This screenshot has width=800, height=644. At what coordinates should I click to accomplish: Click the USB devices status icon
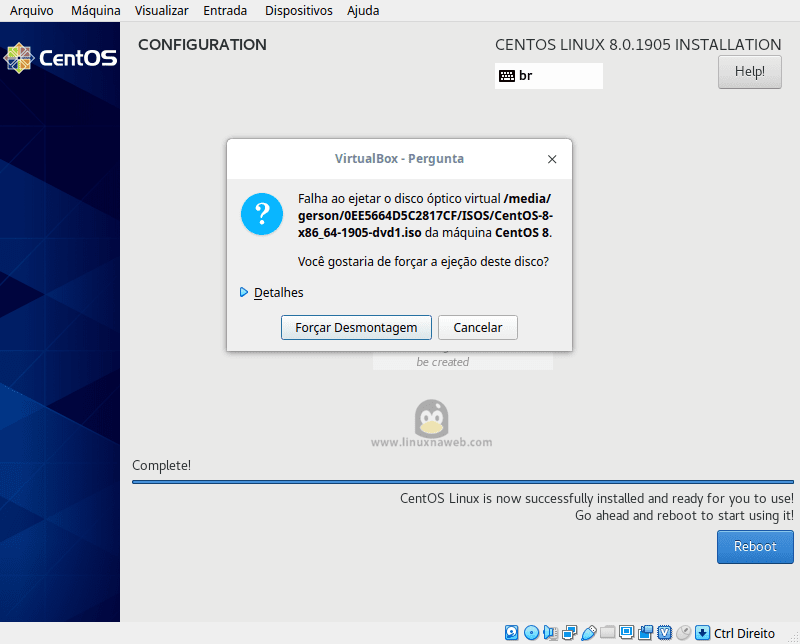click(x=588, y=633)
